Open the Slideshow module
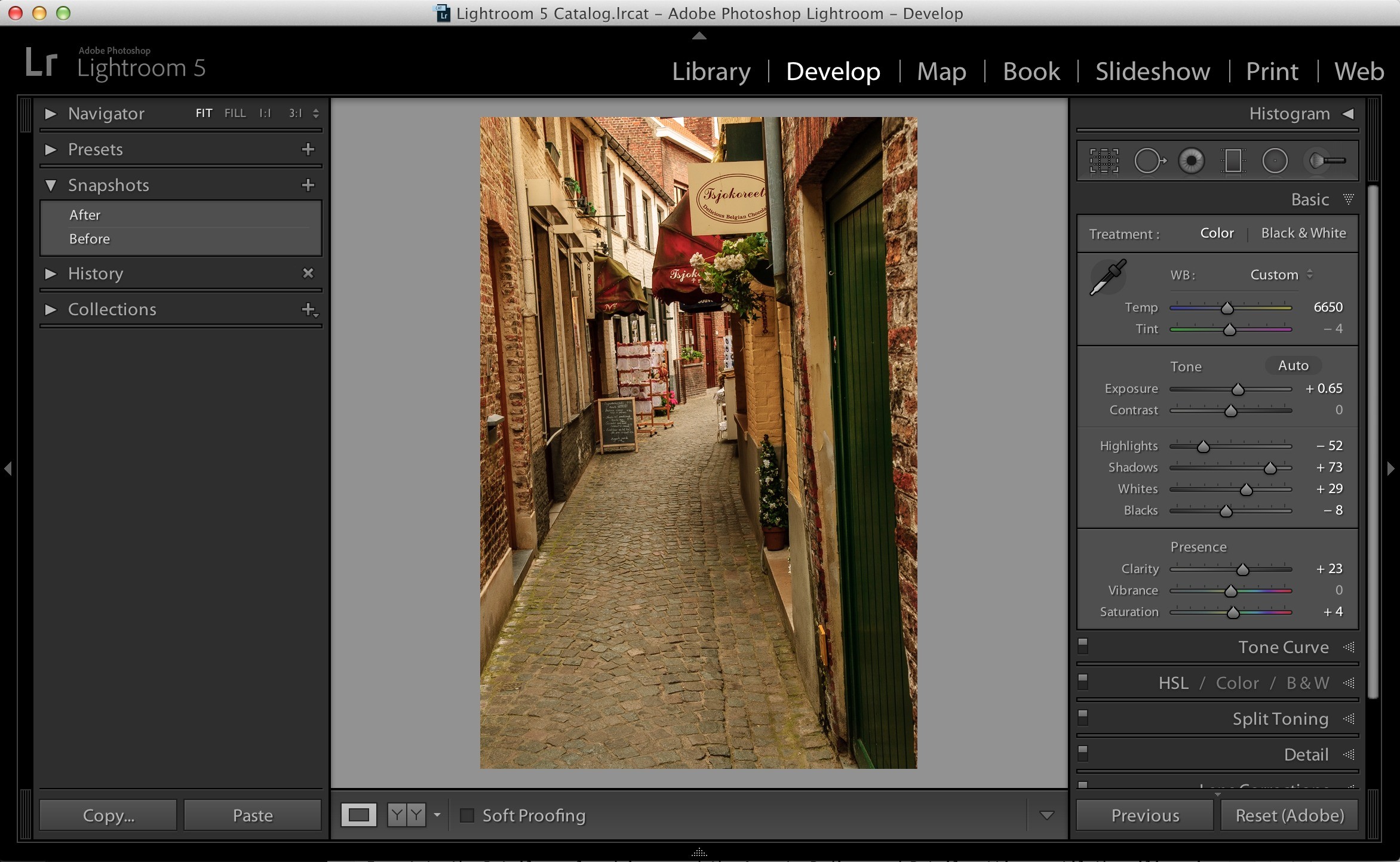The image size is (1400, 862). tap(1153, 72)
